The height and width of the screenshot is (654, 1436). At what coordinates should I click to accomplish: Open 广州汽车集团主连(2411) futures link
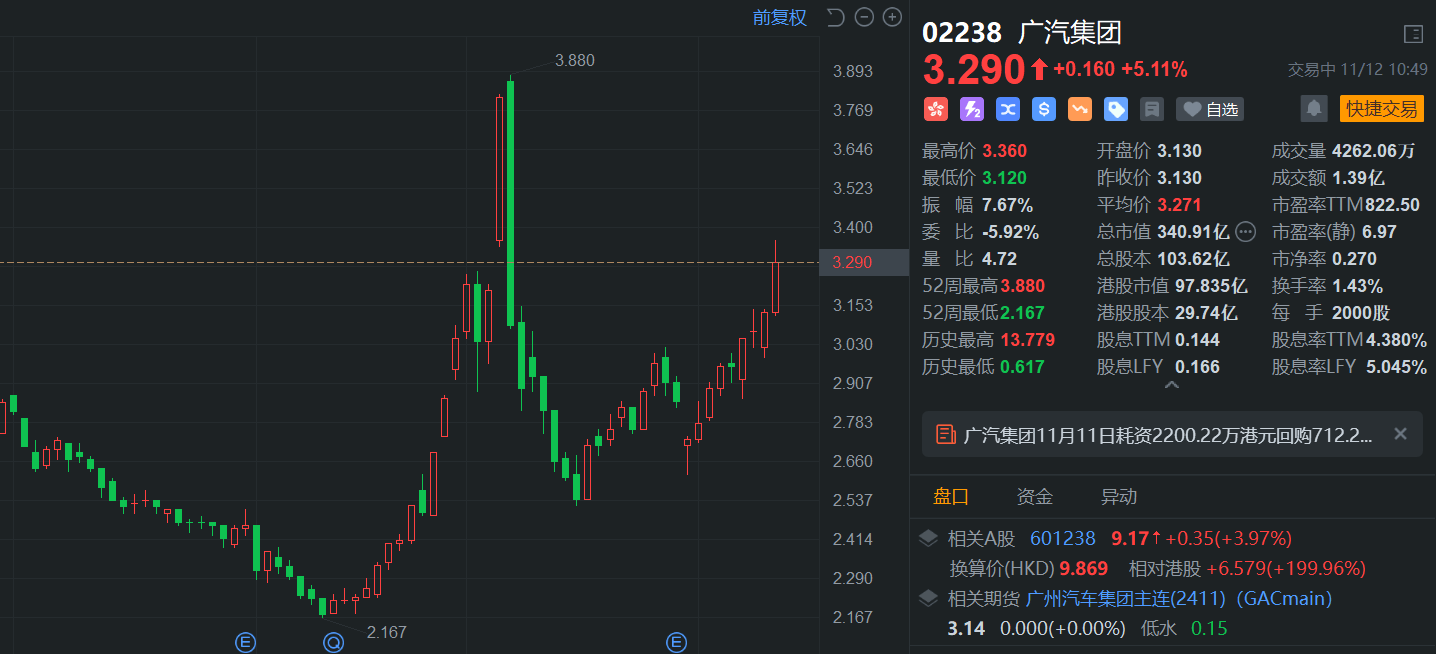1127,599
